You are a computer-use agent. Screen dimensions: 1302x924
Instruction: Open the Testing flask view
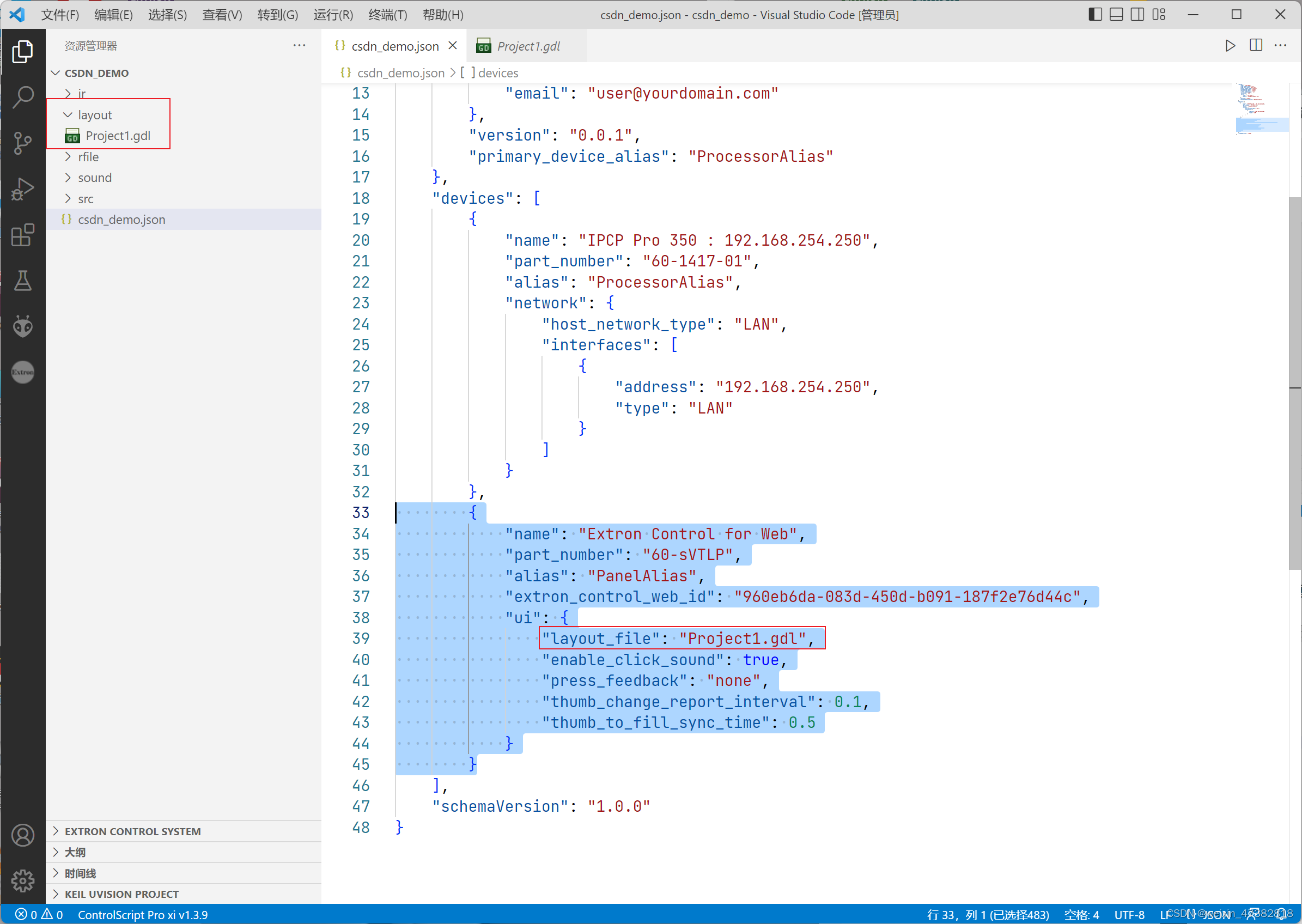23,281
